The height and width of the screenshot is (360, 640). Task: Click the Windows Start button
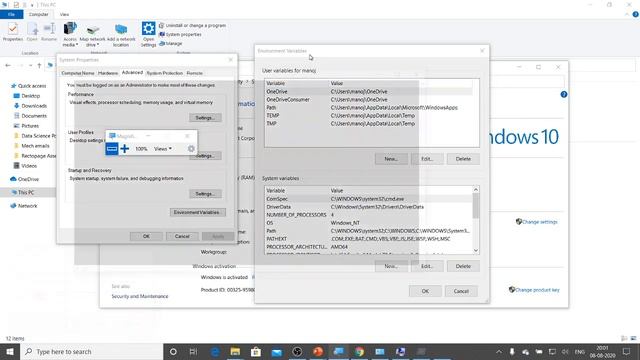click(10, 351)
